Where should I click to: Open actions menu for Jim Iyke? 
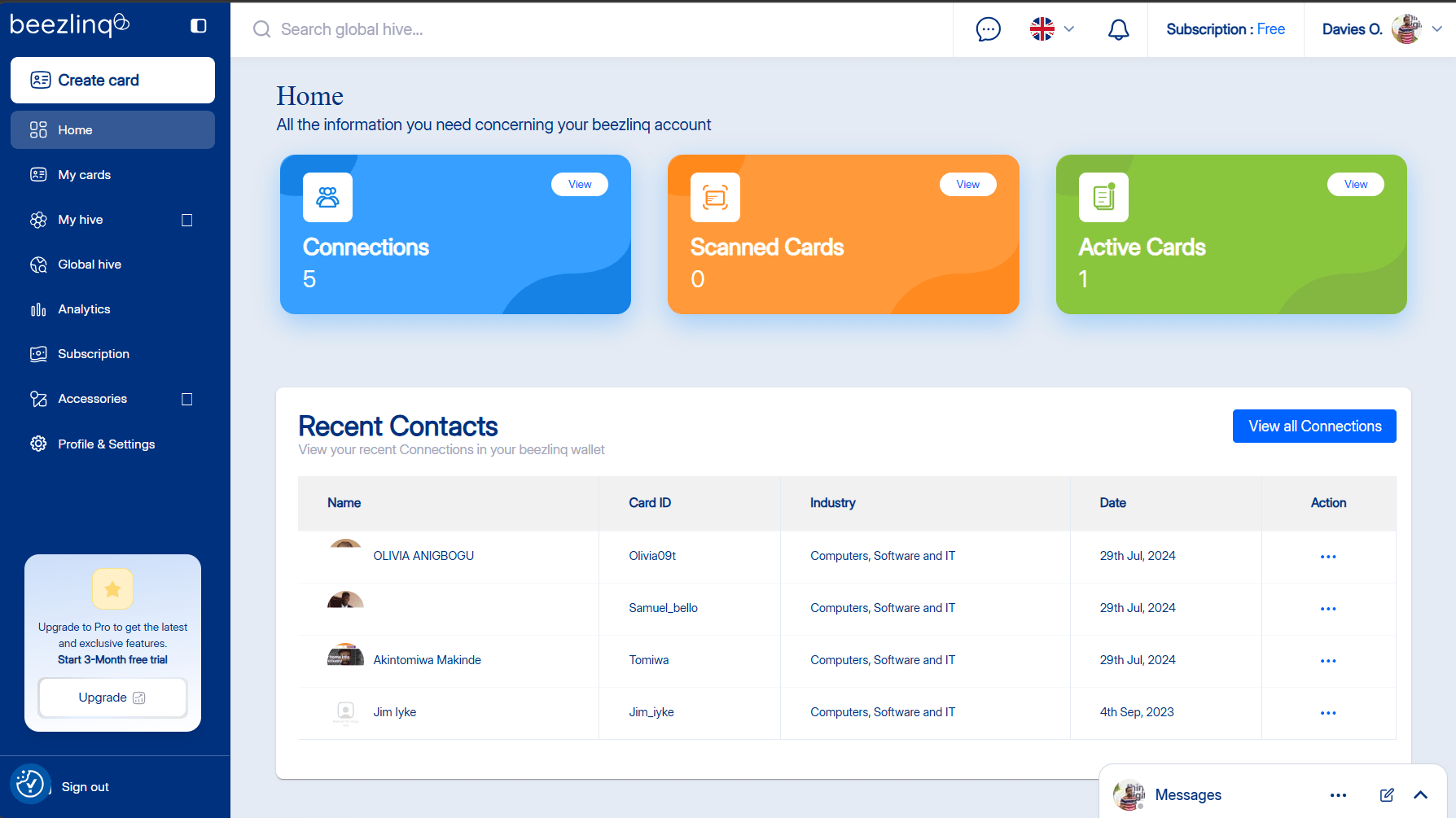click(x=1328, y=713)
